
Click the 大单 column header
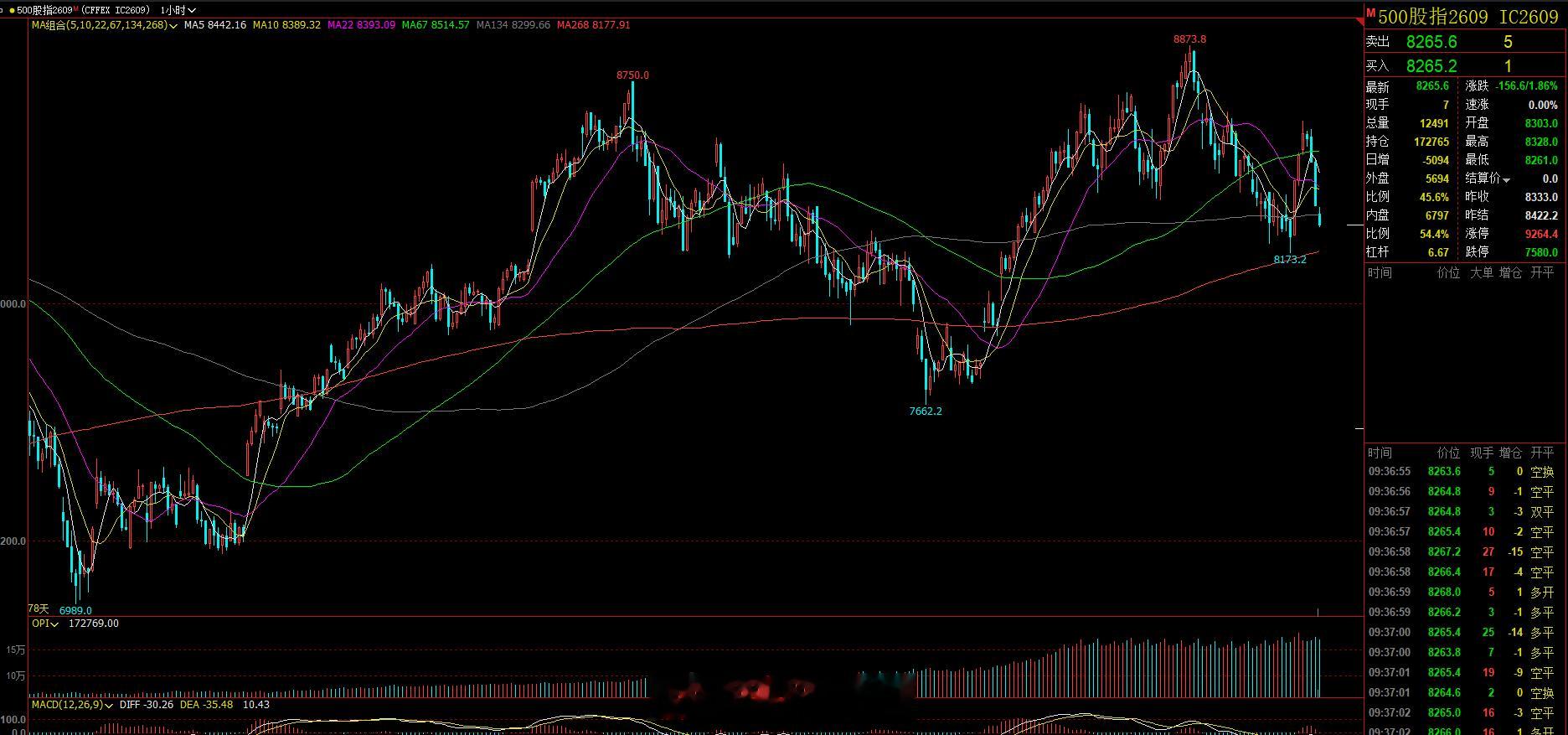(1482, 272)
